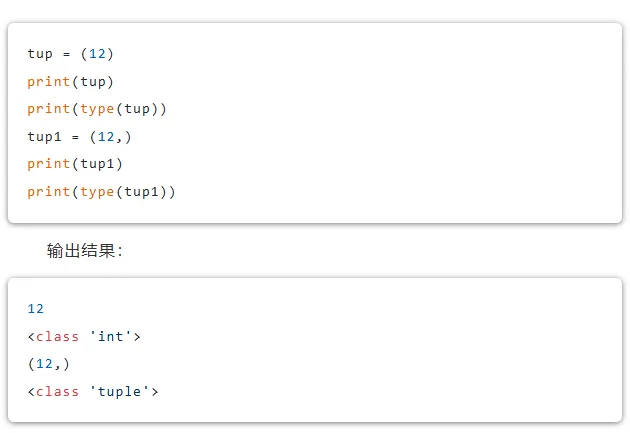The image size is (630, 433).
Task: Click the output value 12
Action: coord(35,308)
